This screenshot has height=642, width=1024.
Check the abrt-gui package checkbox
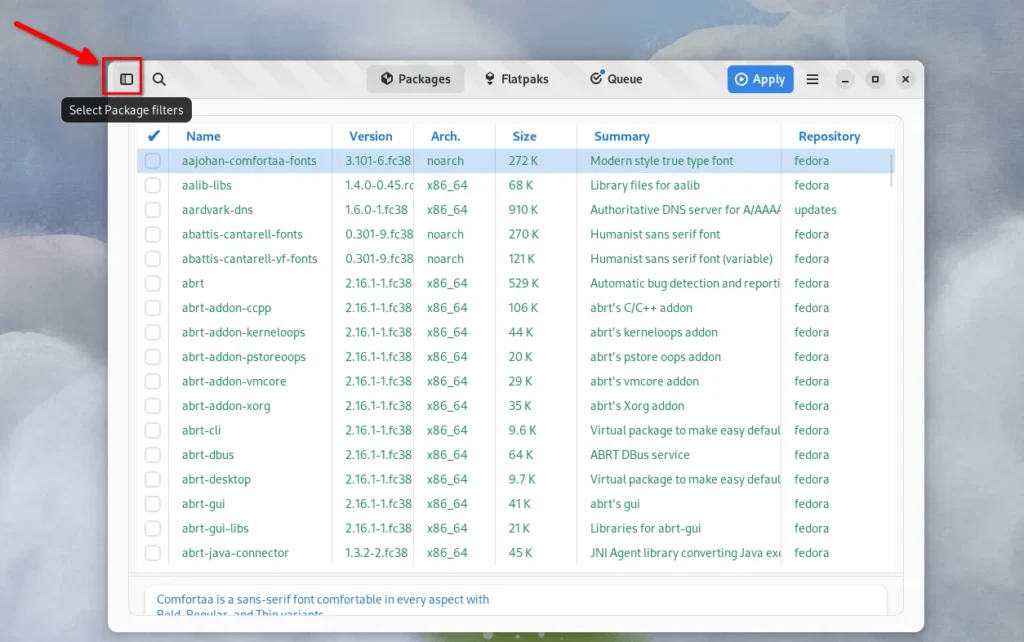153,504
